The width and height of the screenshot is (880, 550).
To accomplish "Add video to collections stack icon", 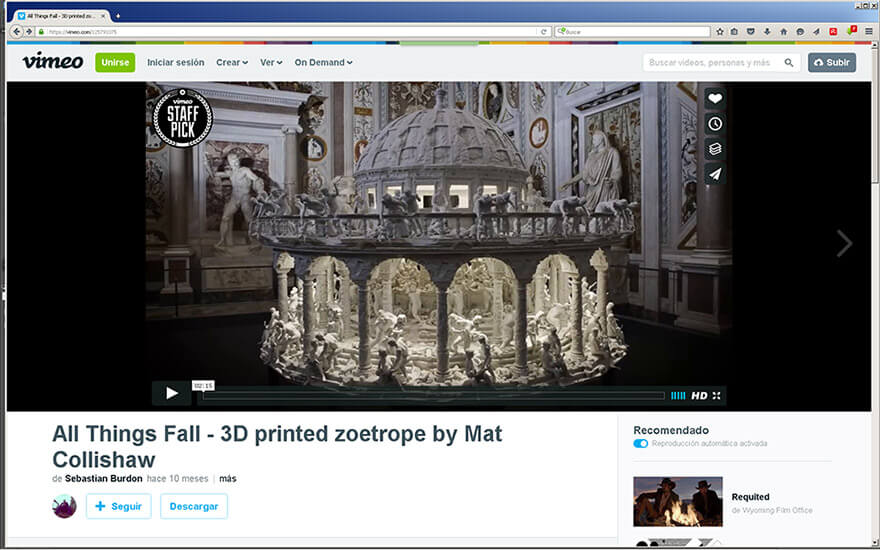I will coord(714,149).
